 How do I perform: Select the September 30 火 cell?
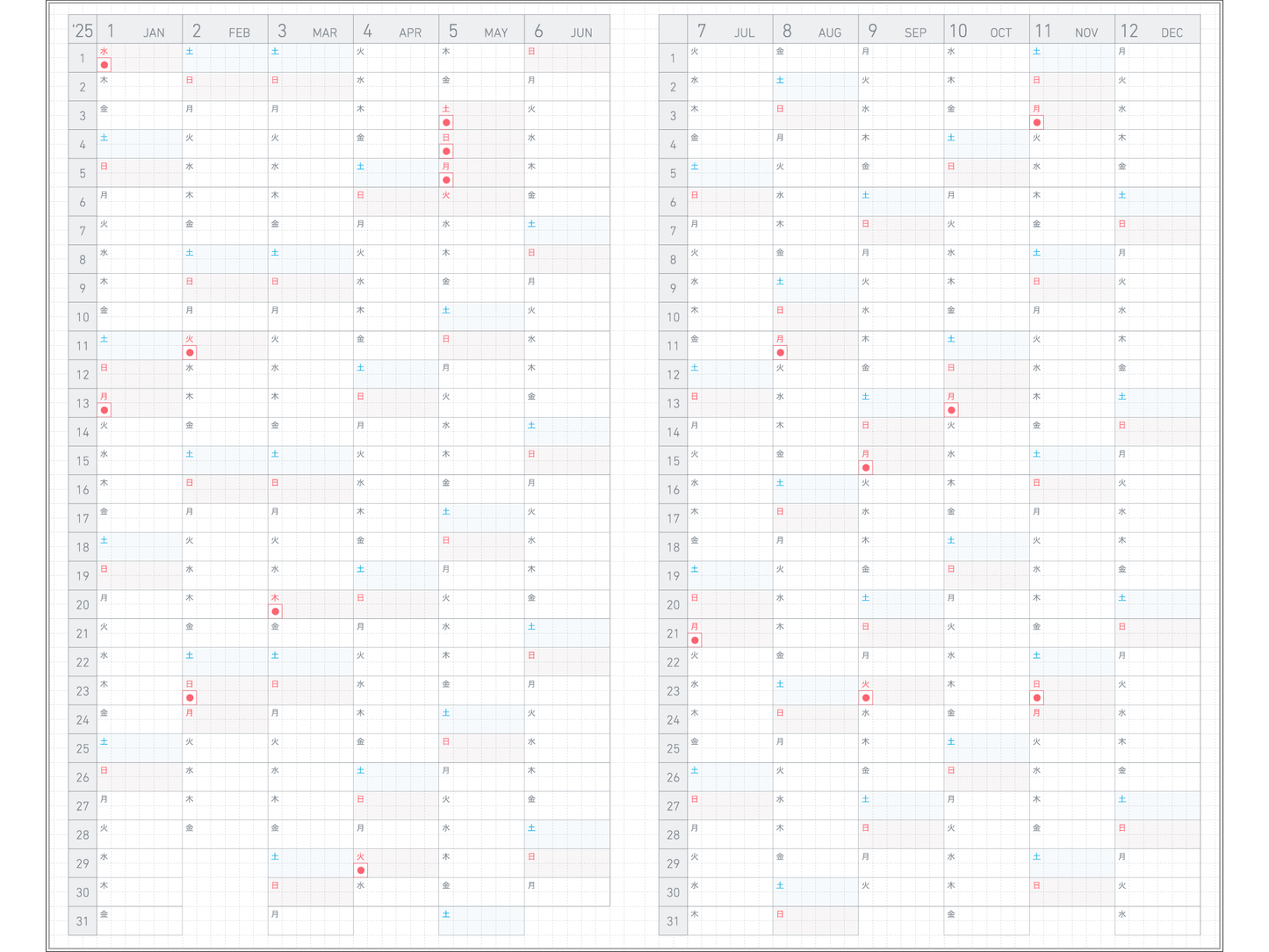(x=901, y=891)
